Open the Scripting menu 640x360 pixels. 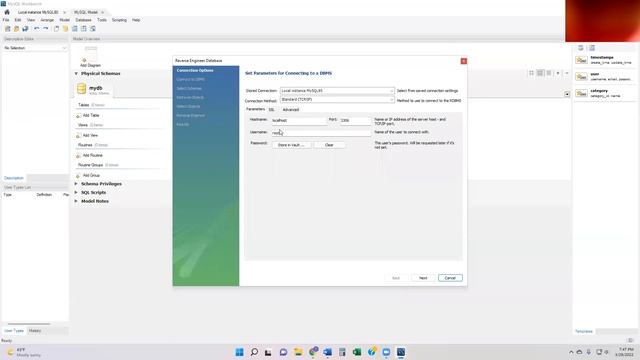tap(119, 20)
